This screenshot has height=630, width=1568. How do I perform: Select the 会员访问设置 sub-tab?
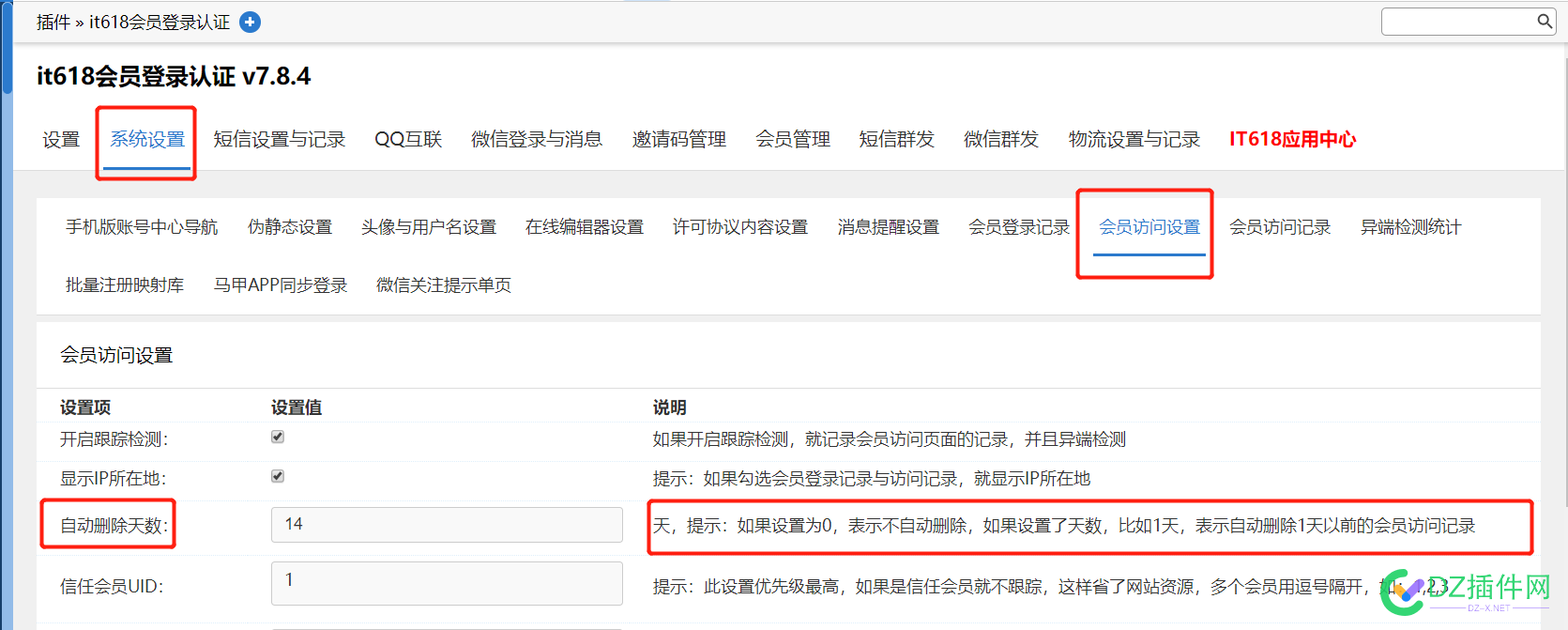coord(1149,227)
